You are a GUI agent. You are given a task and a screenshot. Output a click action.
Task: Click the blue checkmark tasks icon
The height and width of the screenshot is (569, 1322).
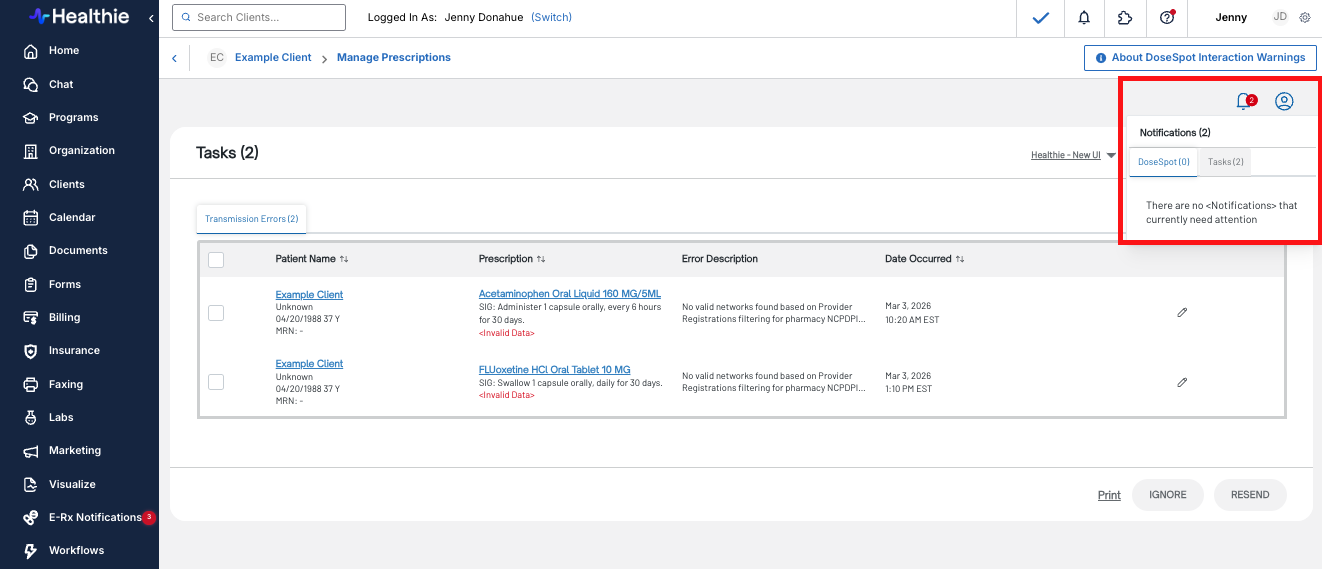(x=1041, y=18)
